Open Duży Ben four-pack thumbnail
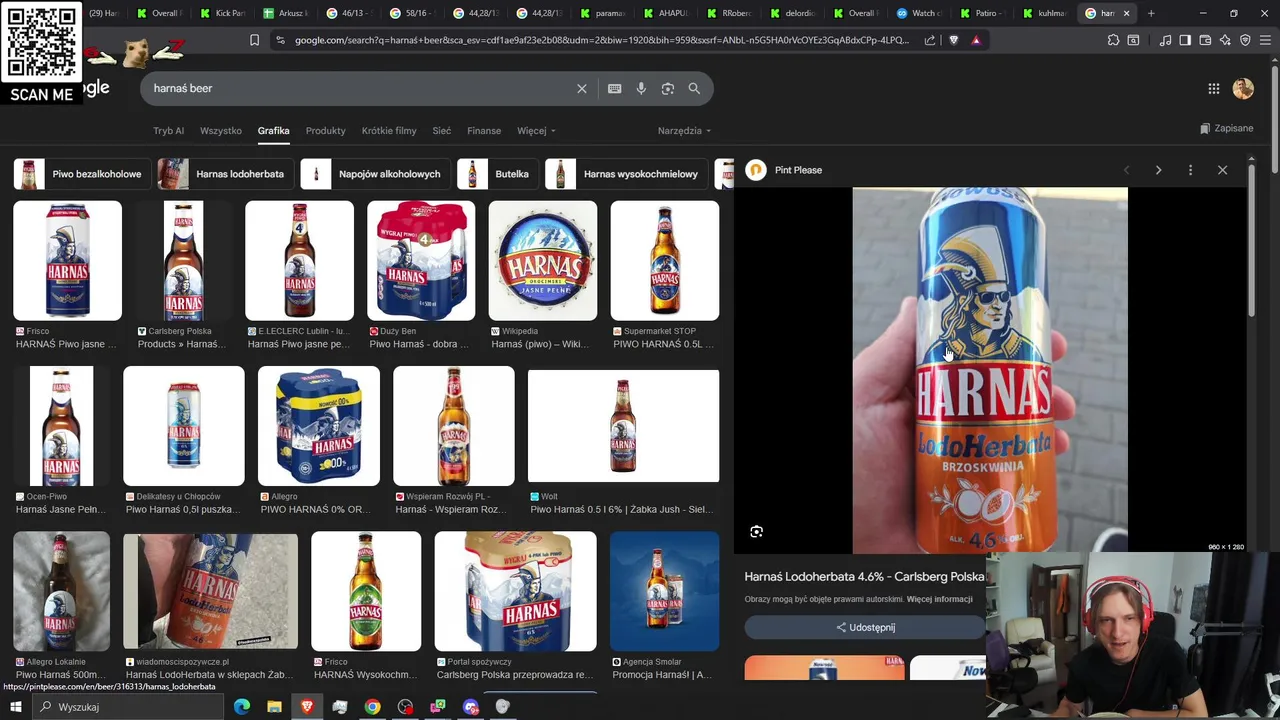The height and width of the screenshot is (720, 1280). click(x=421, y=261)
